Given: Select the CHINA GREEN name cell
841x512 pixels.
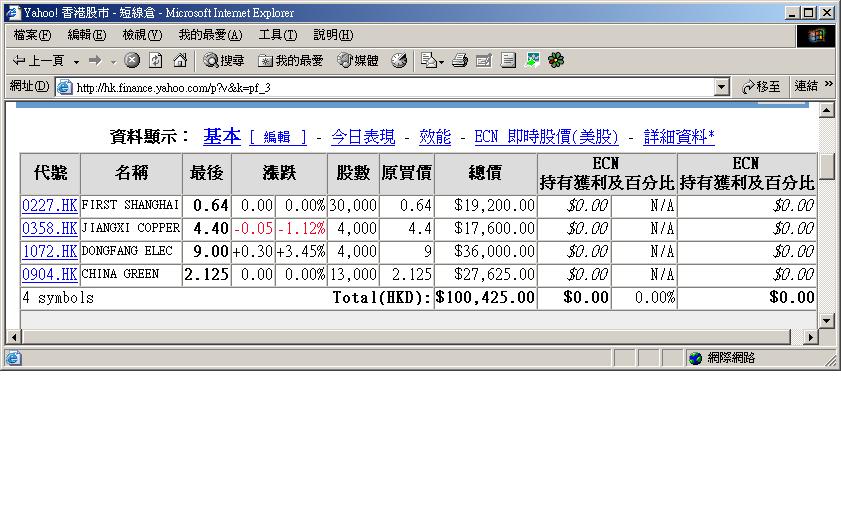Looking at the screenshot, I should pos(131,275).
